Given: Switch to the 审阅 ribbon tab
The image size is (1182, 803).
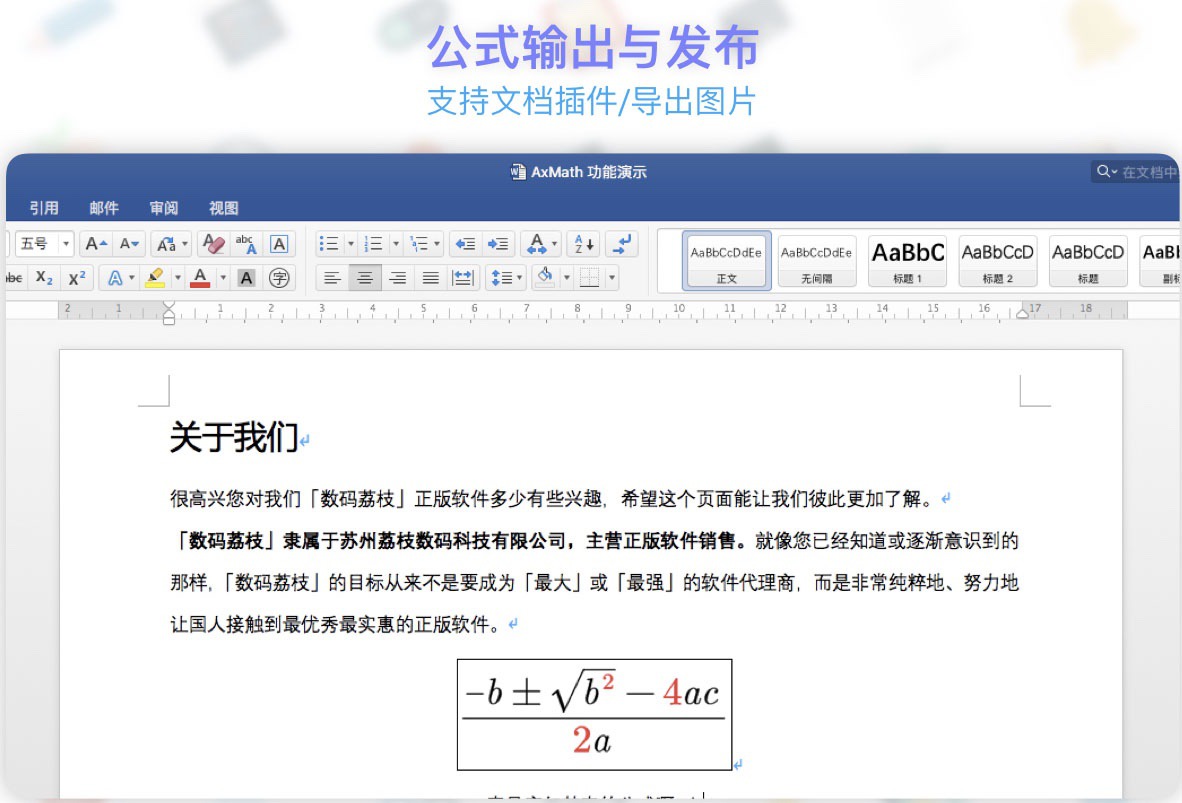Looking at the screenshot, I should 164,208.
